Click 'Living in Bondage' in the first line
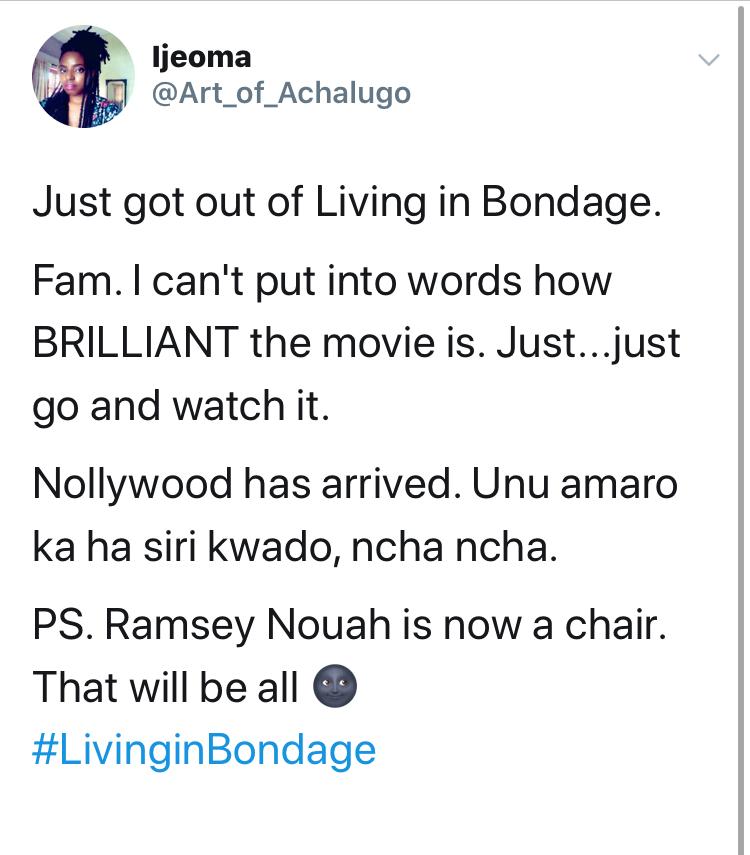750x855 pixels. (488, 202)
